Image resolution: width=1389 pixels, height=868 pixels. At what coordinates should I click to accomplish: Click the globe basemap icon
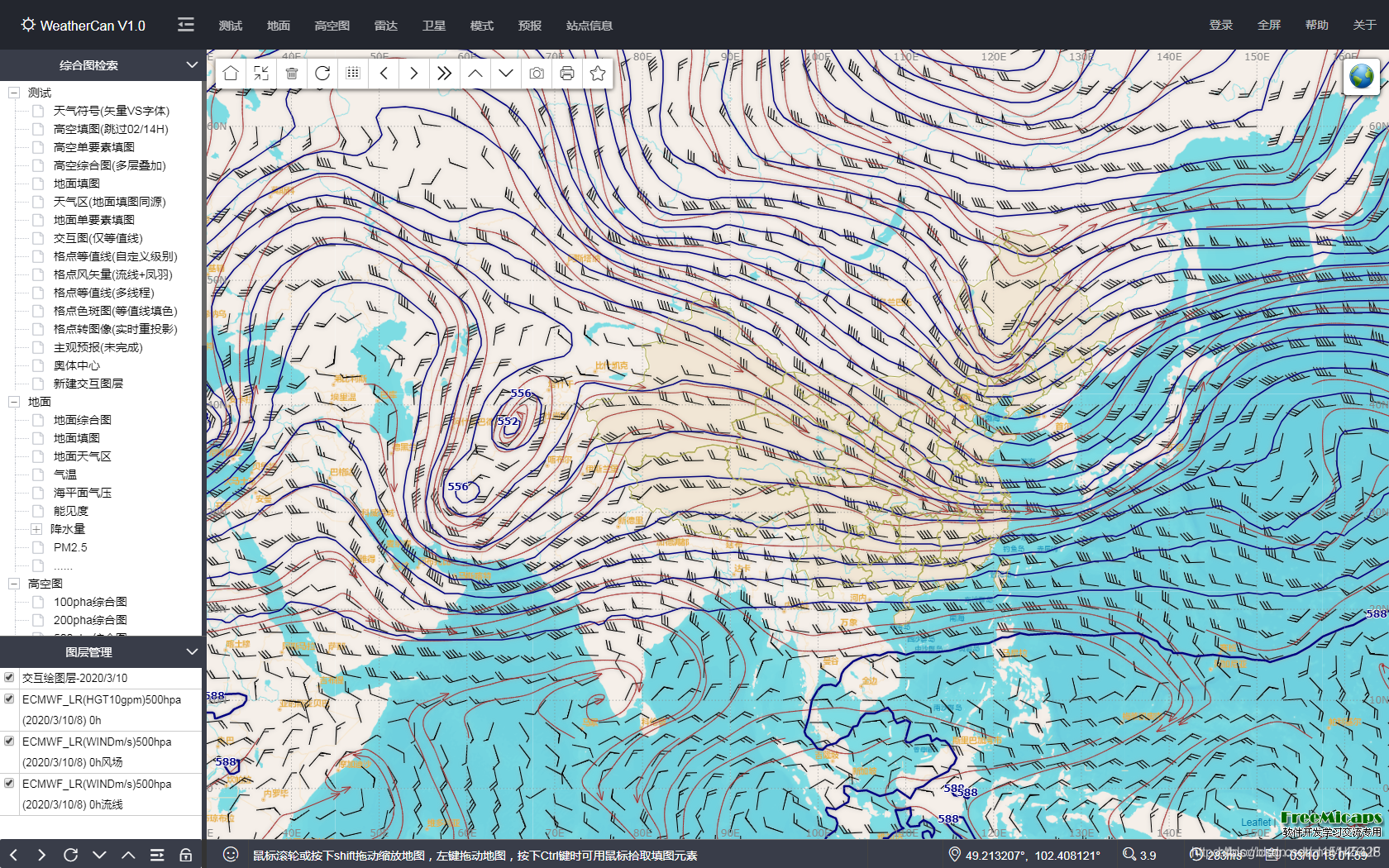[1361, 76]
